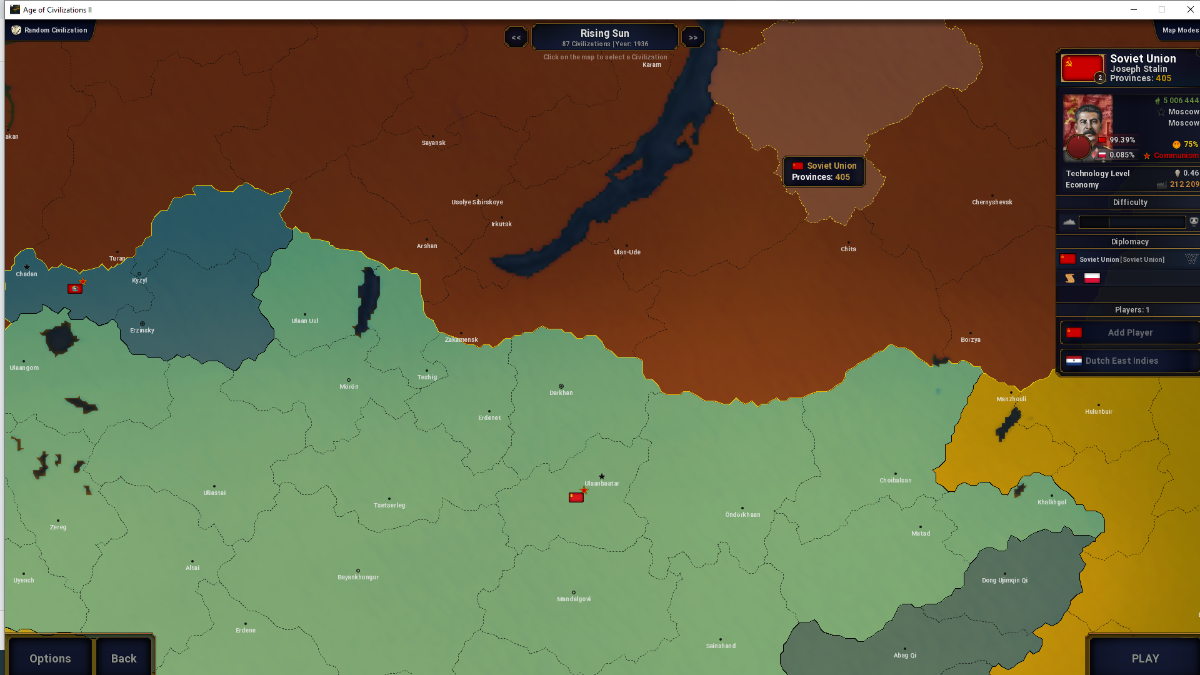
Task: Select the Ulan-Ude province on the map
Action: point(627,252)
